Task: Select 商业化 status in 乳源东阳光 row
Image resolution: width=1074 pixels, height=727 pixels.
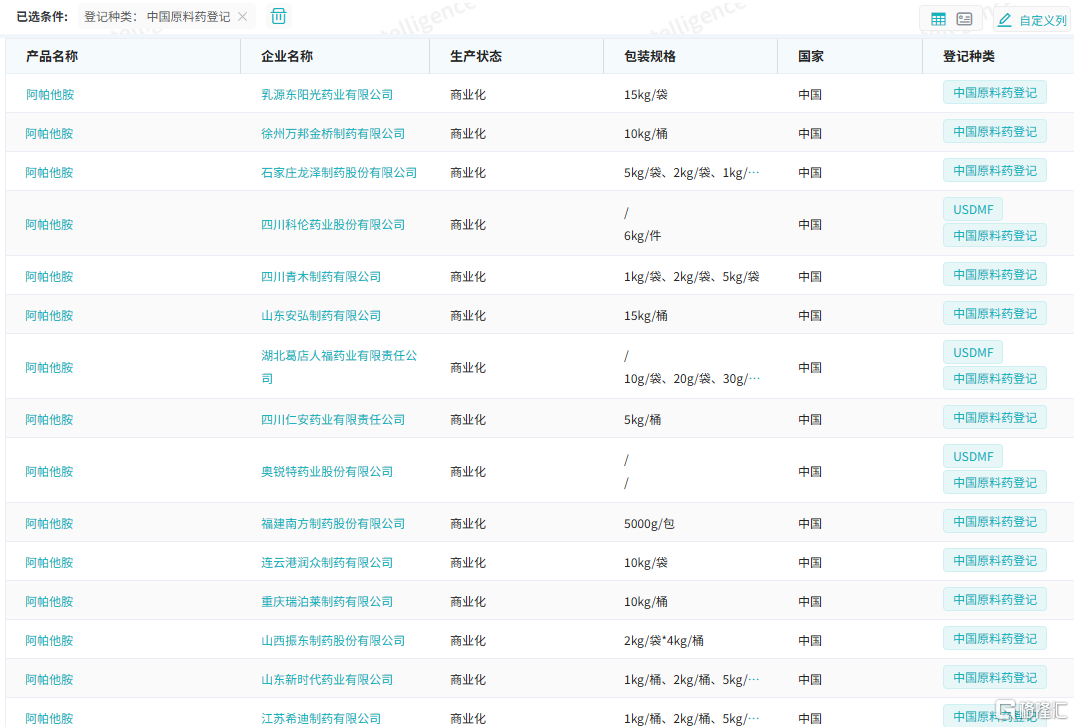Action: pyautogui.click(x=469, y=95)
